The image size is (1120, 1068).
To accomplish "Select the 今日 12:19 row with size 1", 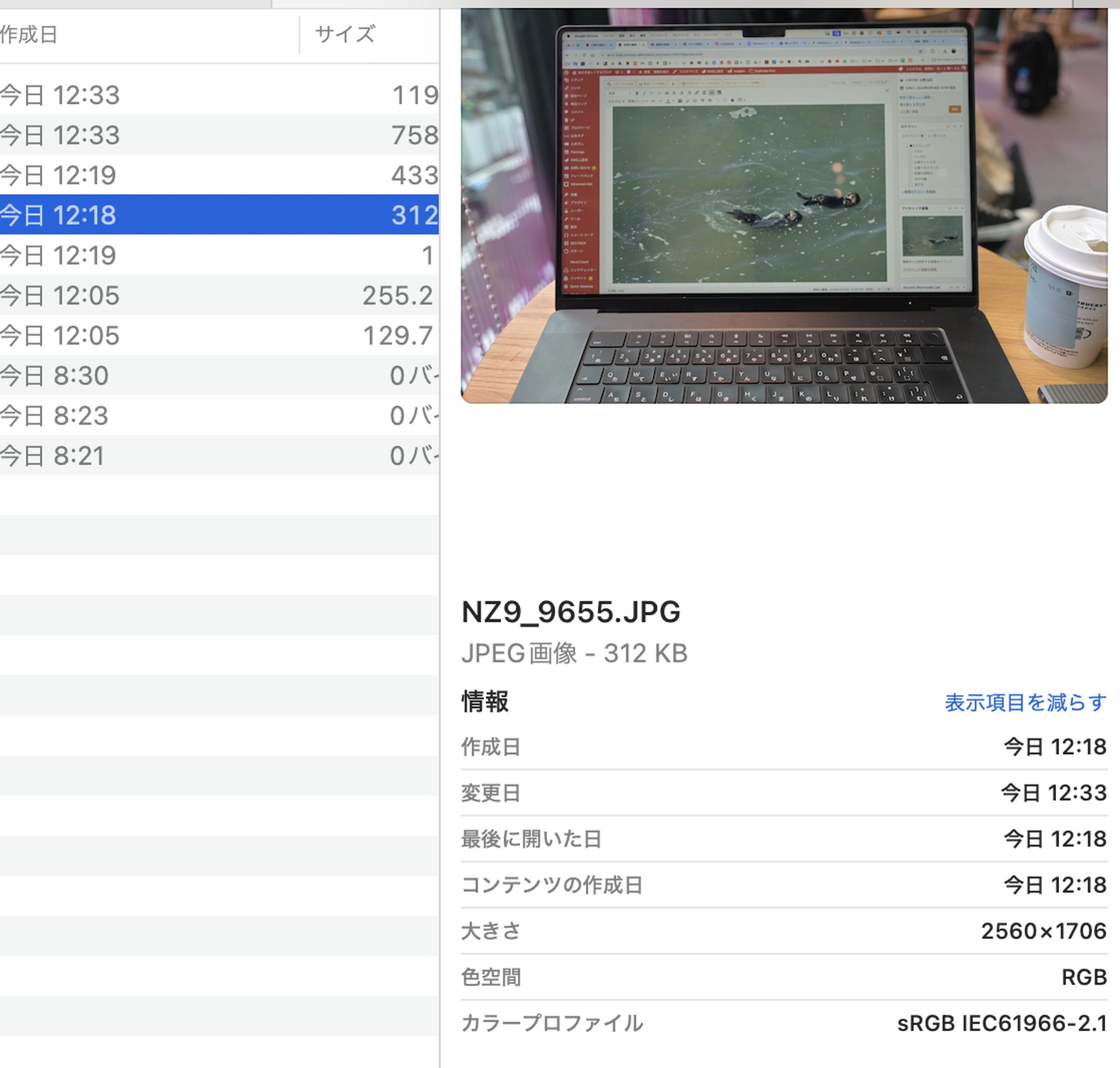I will (x=219, y=255).
